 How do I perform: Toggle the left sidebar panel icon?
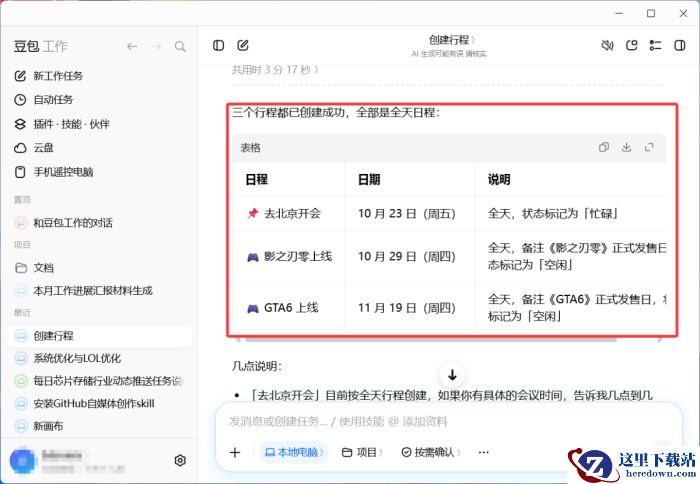pos(218,45)
